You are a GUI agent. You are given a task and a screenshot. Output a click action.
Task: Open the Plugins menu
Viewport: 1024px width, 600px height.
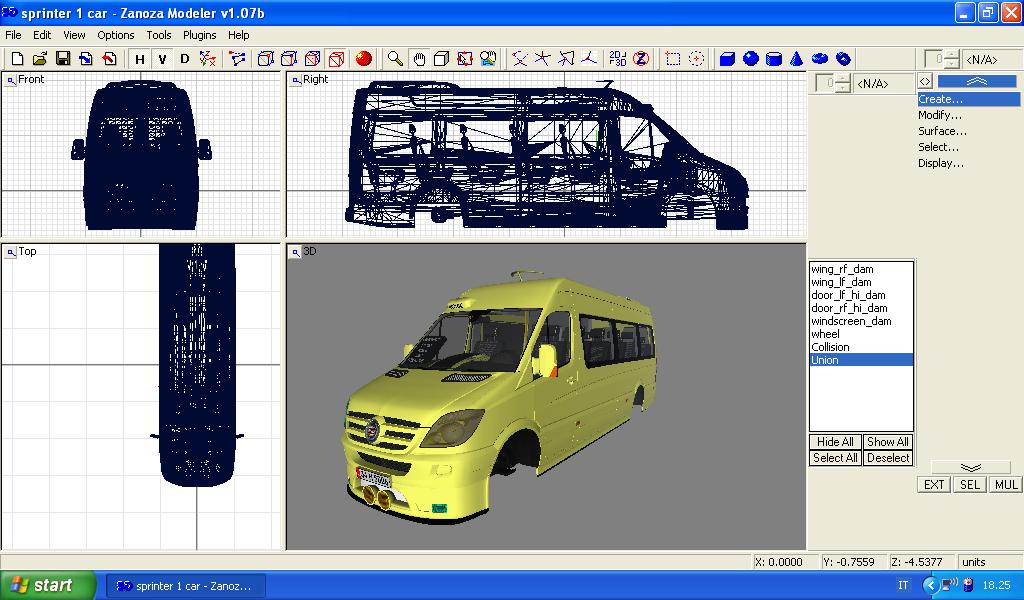coord(199,35)
